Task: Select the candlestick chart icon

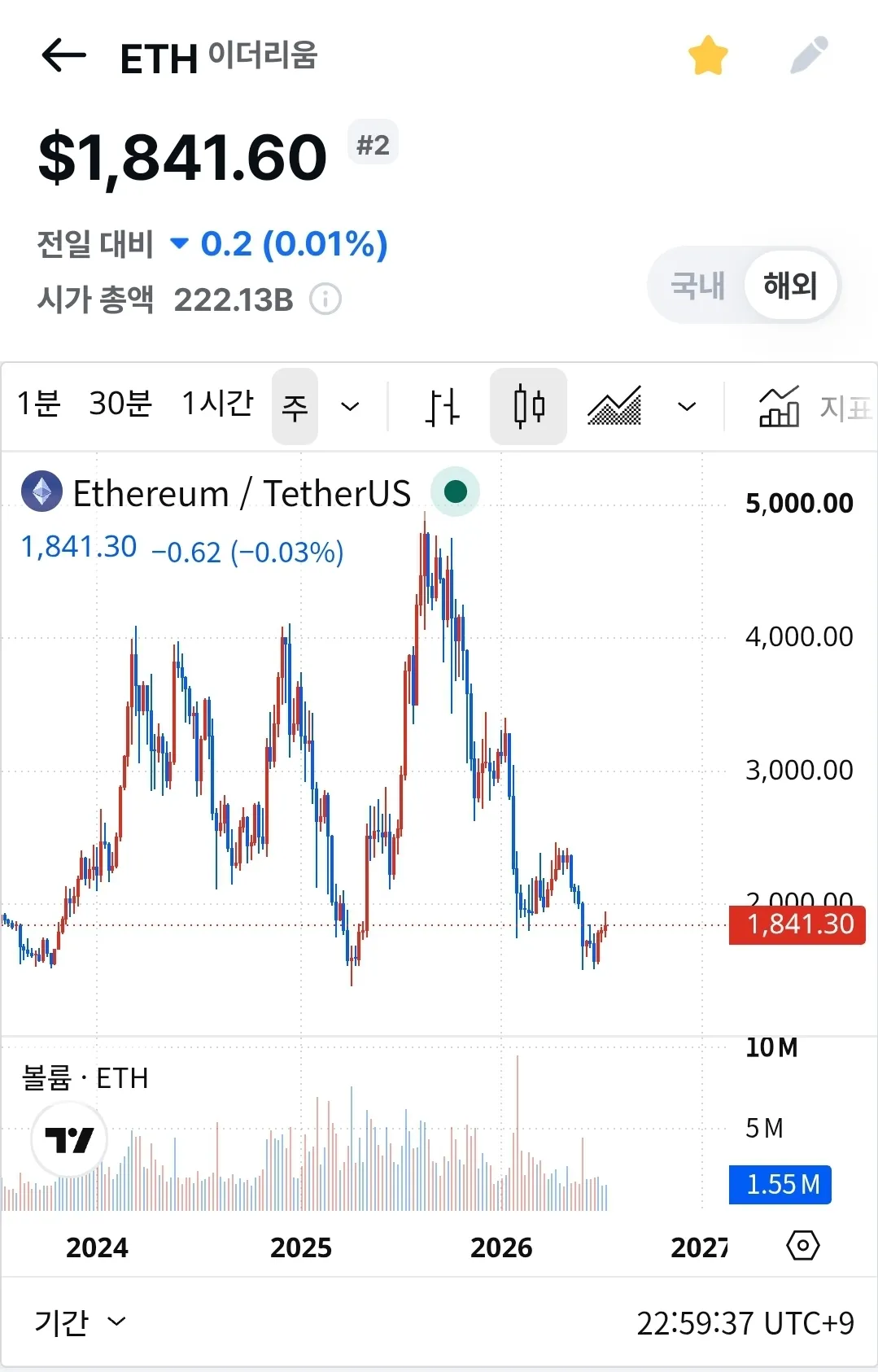Action: [x=528, y=406]
